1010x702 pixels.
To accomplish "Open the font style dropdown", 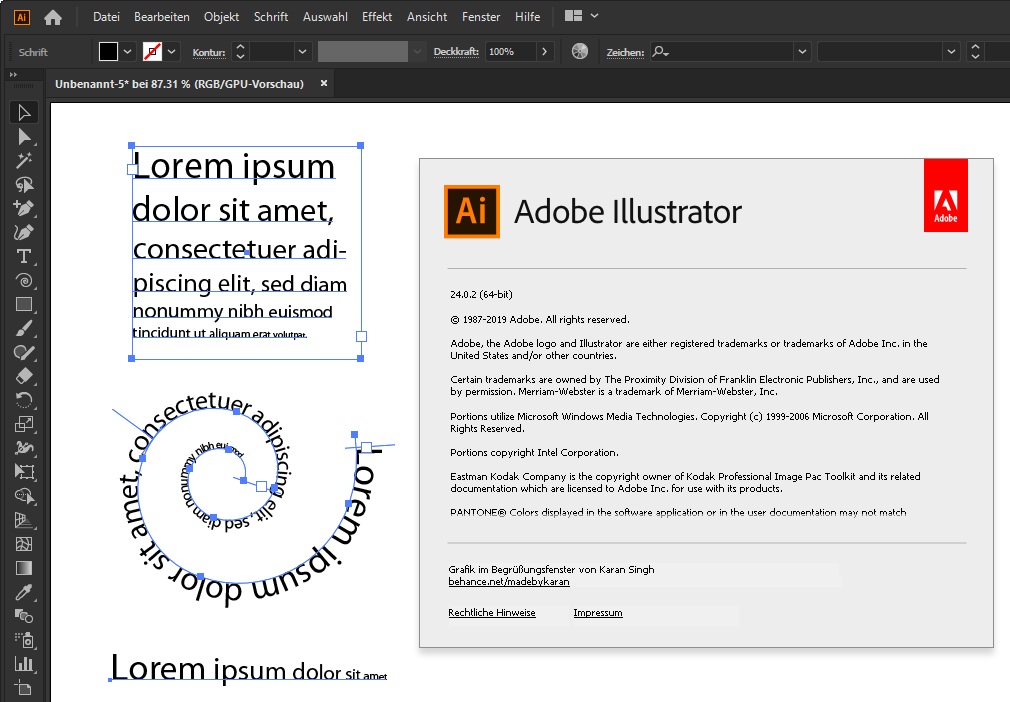I will pyautogui.click(x=951, y=52).
